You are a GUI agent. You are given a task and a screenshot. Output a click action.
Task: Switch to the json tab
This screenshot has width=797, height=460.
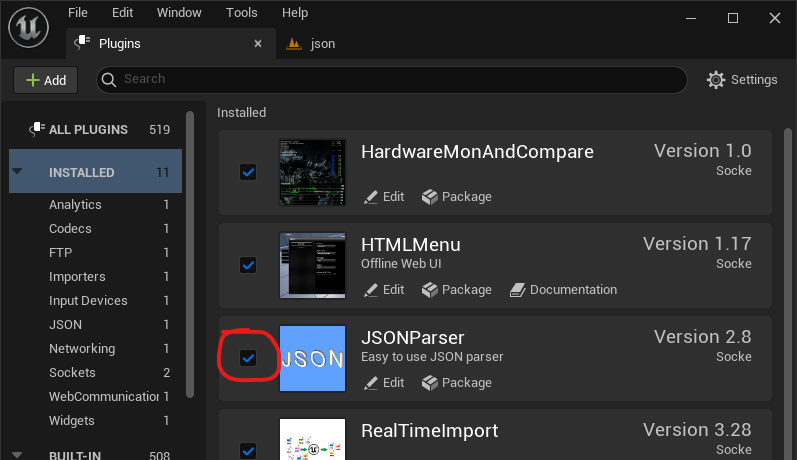click(x=321, y=44)
